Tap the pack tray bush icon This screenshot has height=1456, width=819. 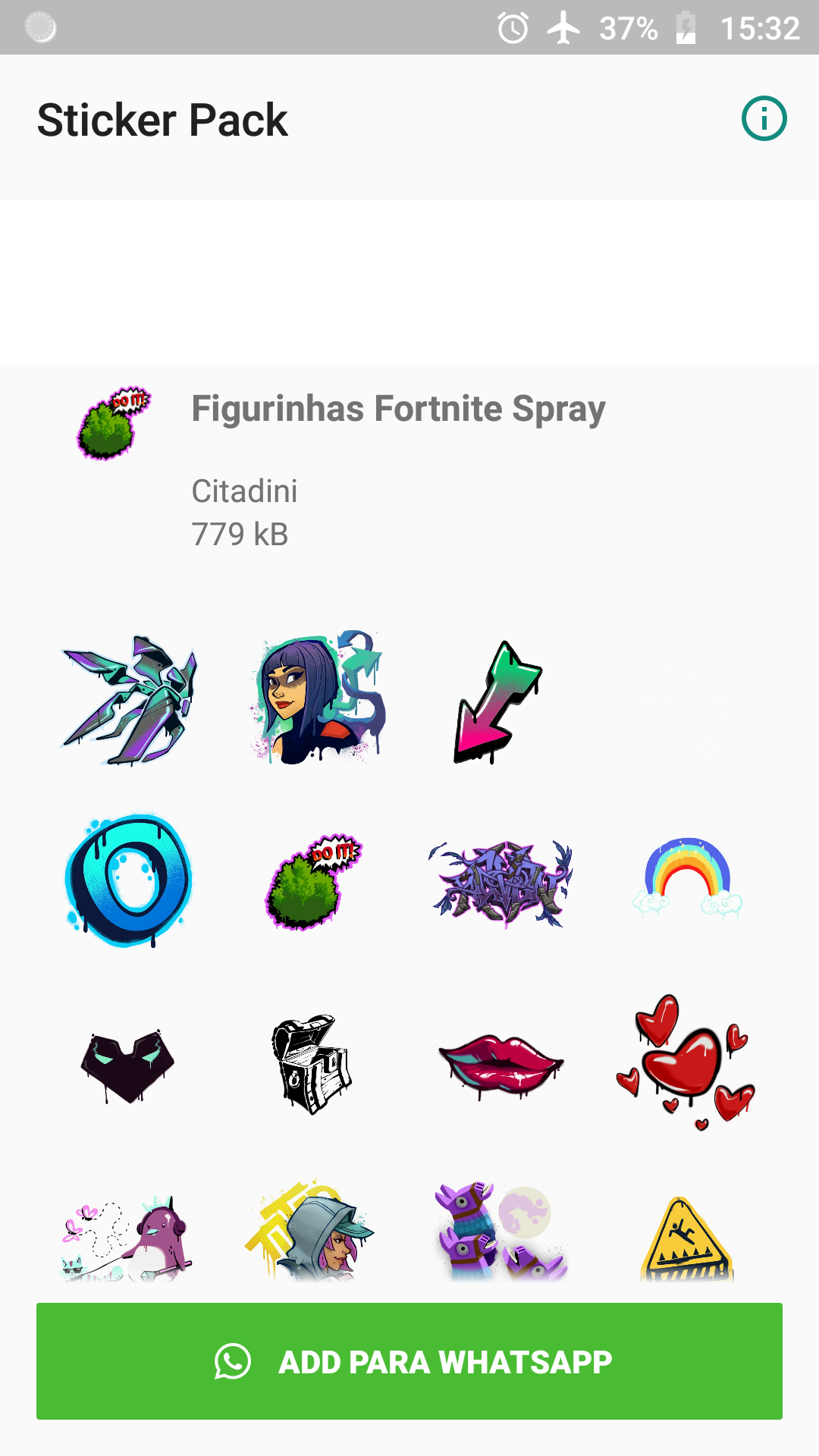[x=114, y=423]
